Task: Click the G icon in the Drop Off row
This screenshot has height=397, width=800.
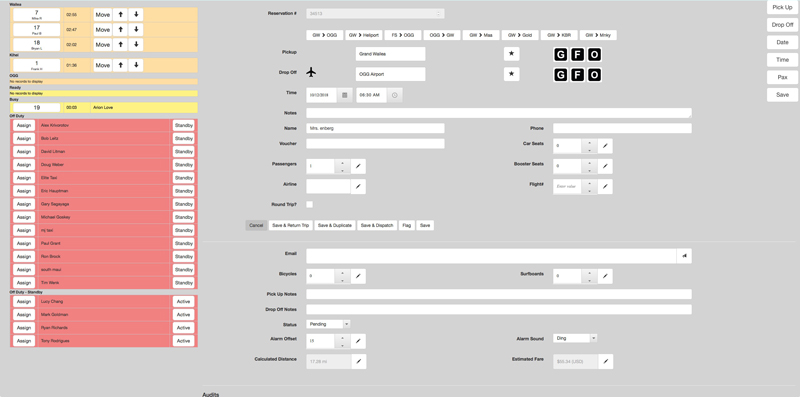Action: pos(560,76)
